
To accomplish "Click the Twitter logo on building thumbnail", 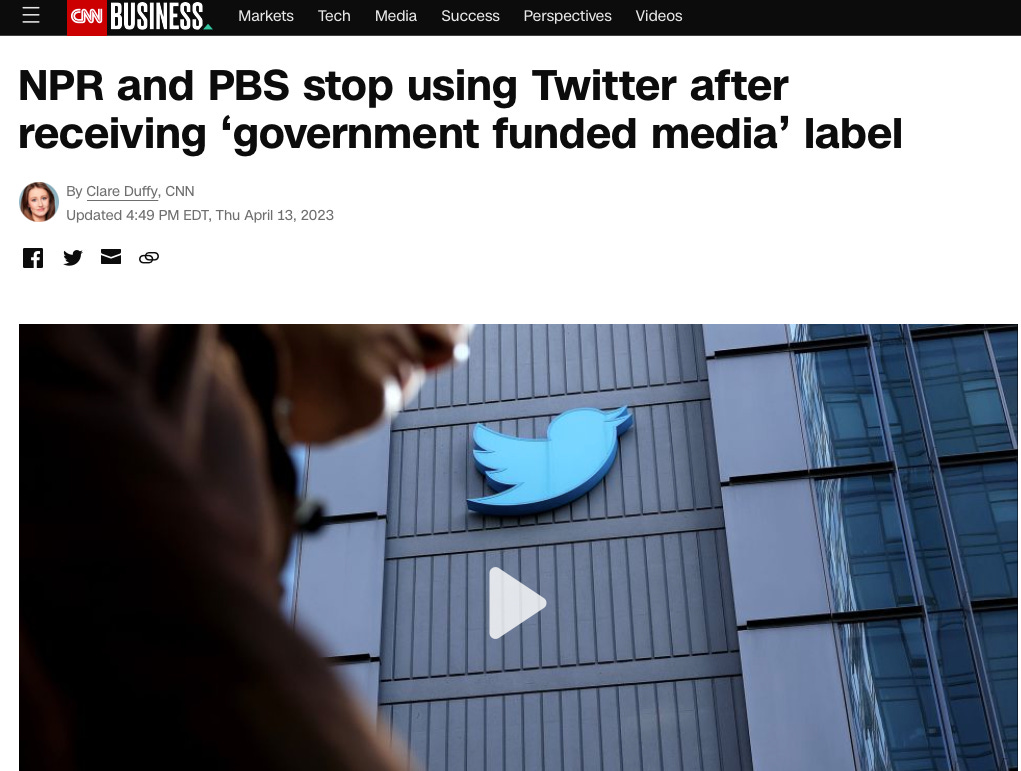I will tap(550, 460).
